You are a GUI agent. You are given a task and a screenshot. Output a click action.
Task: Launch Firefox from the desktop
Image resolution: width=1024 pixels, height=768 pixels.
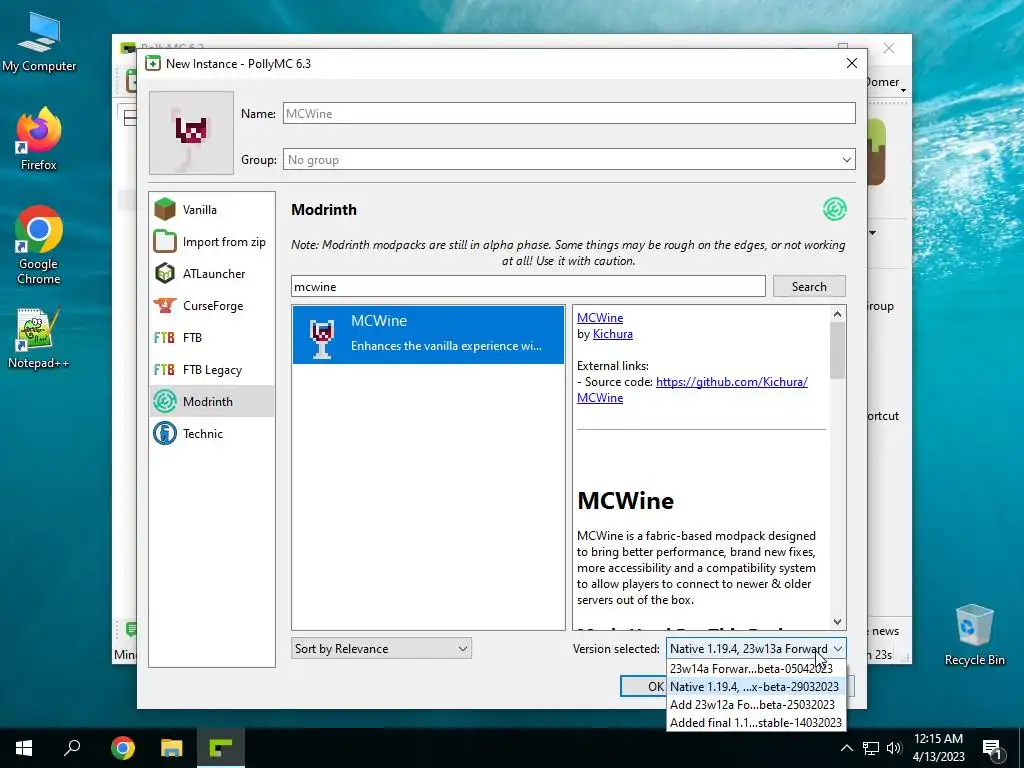(x=39, y=139)
